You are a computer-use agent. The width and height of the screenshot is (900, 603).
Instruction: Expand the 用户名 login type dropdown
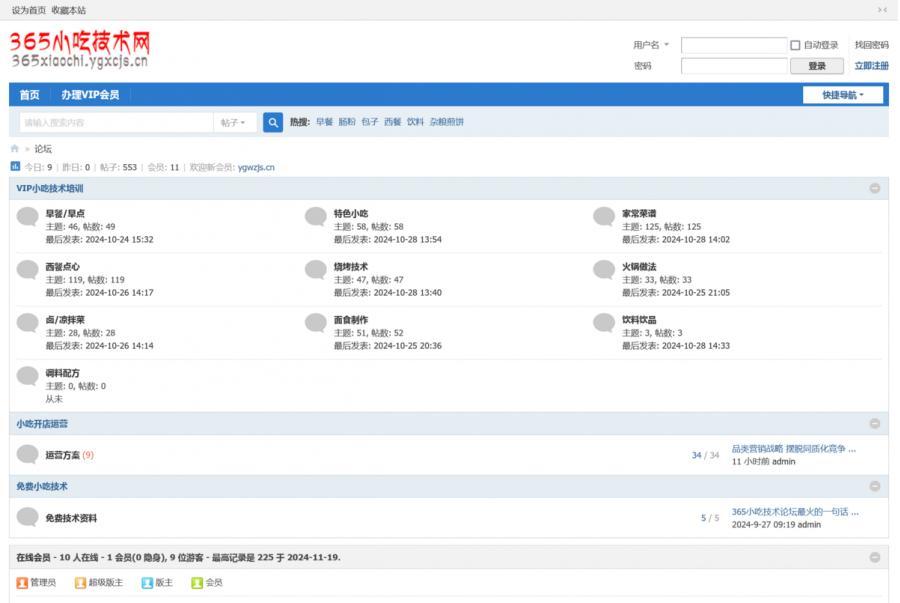pos(651,45)
